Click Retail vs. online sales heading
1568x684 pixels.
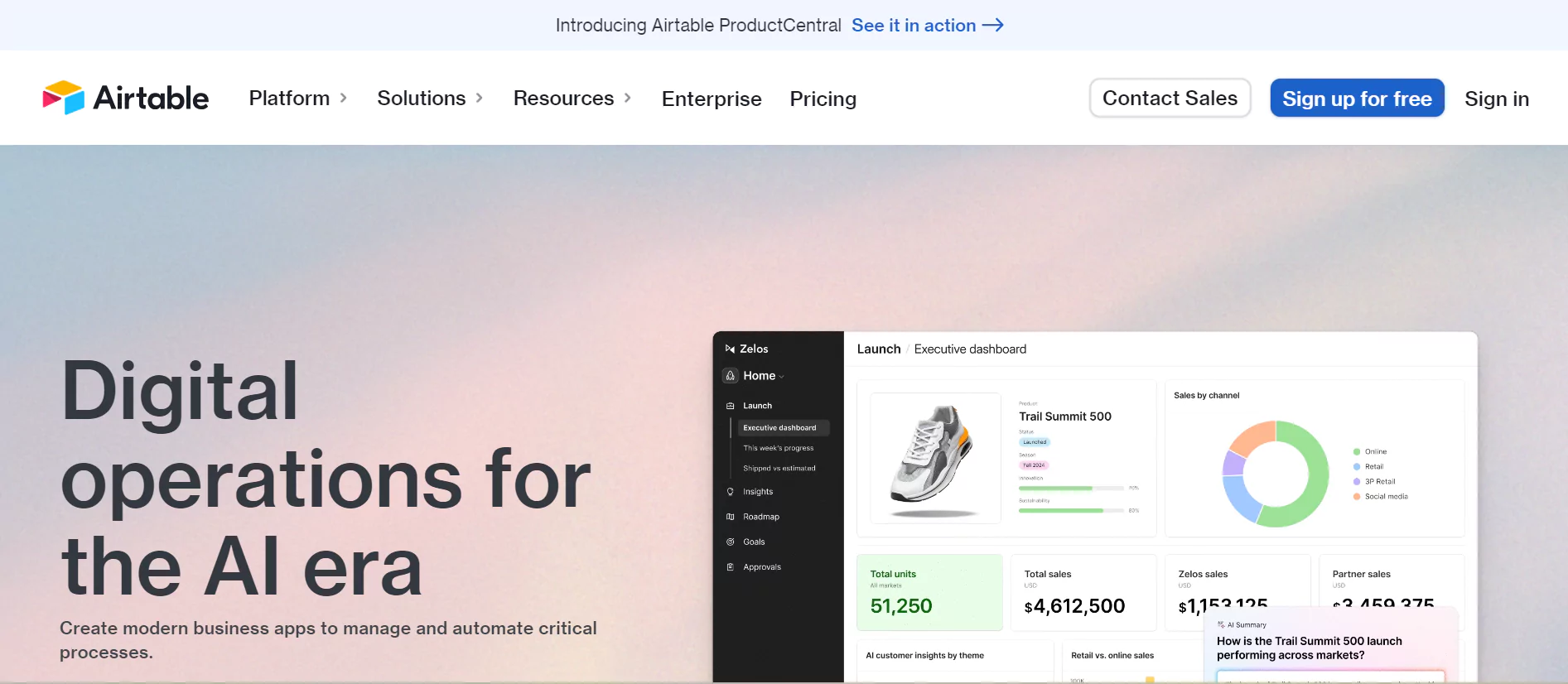(x=1112, y=655)
